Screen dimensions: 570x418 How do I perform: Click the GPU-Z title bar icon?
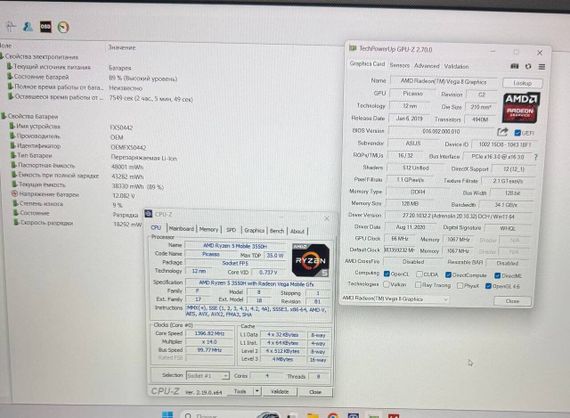pos(352,48)
